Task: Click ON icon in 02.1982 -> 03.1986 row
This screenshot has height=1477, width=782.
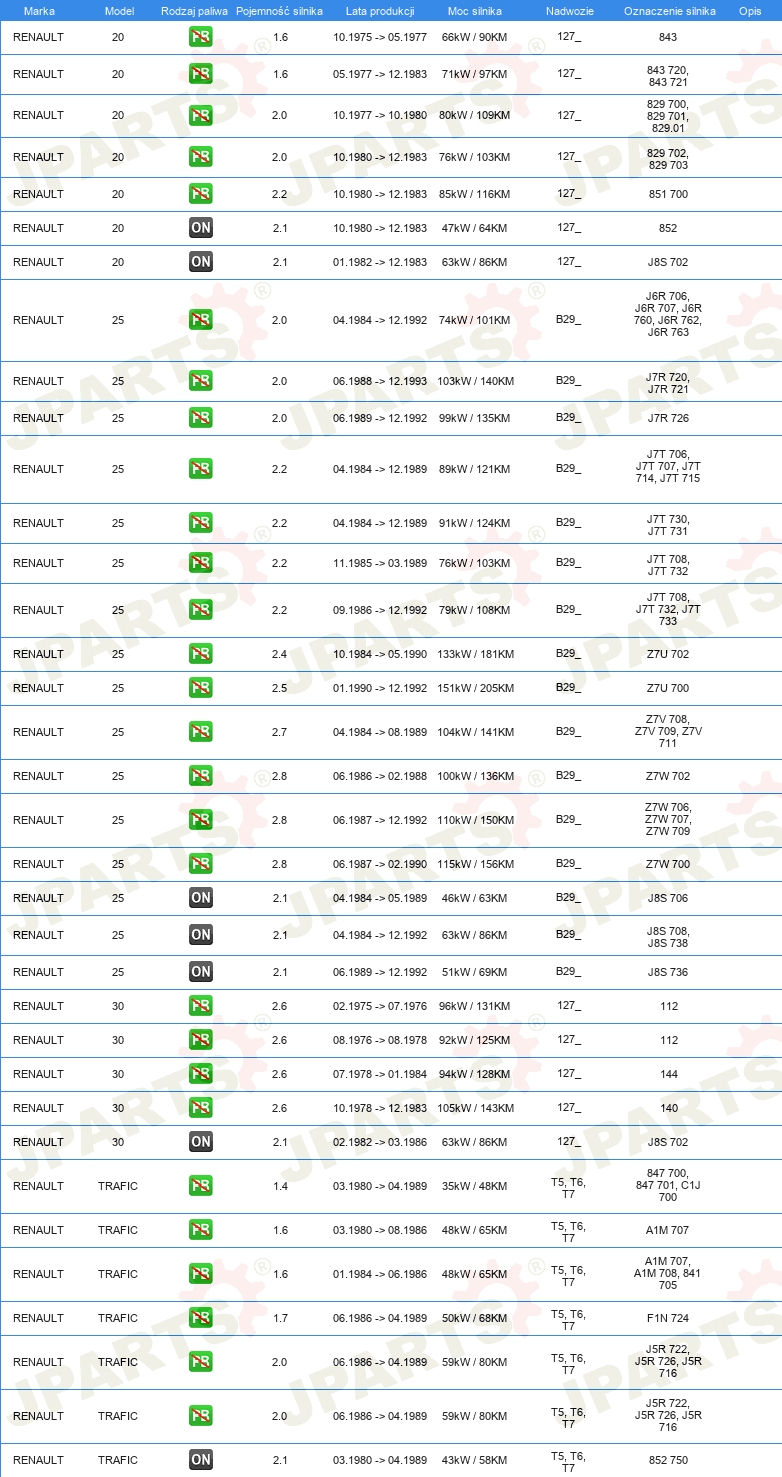Action: tap(200, 1143)
